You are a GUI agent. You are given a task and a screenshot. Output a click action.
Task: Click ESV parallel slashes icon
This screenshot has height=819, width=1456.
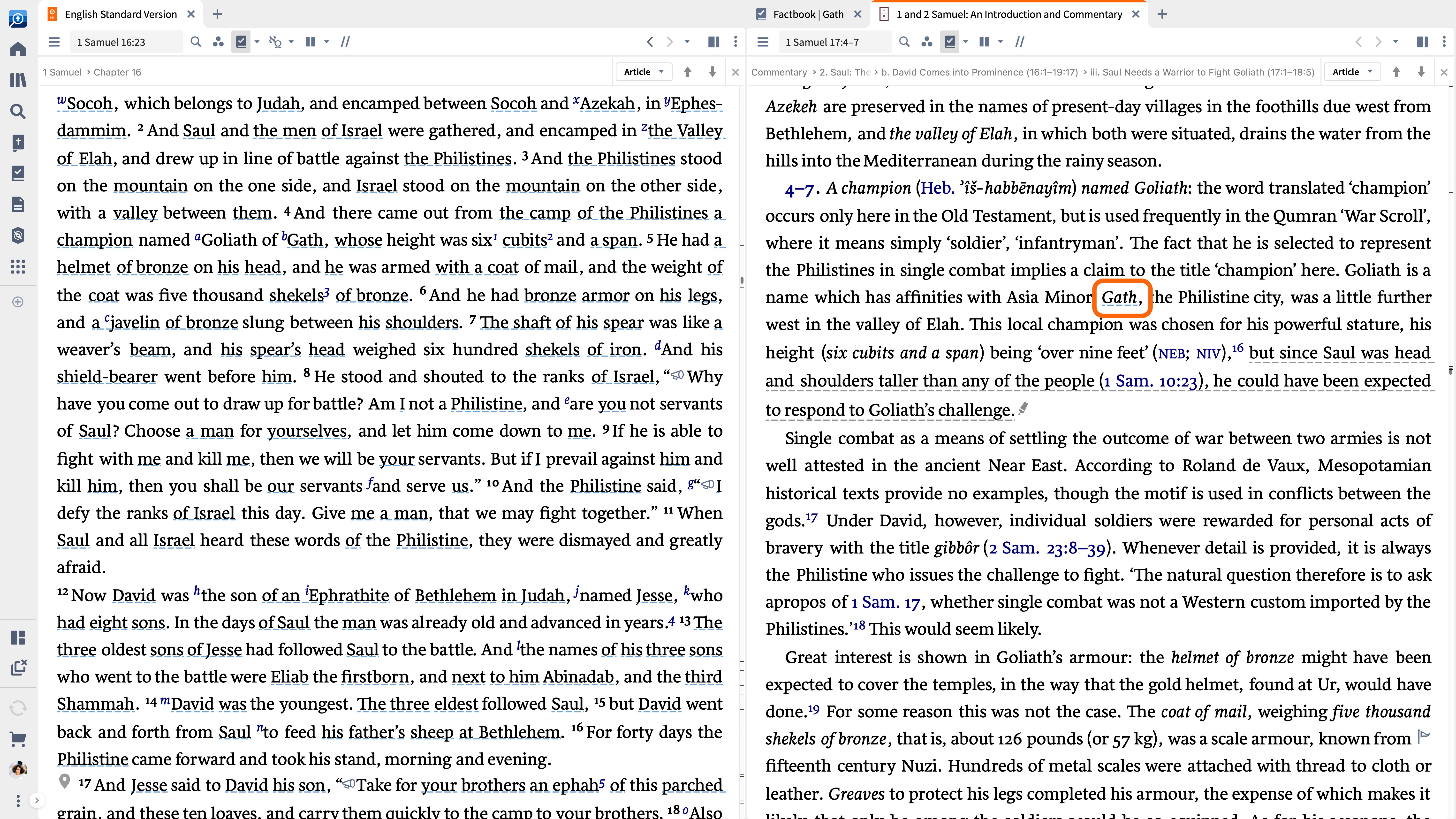(x=345, y=42)
